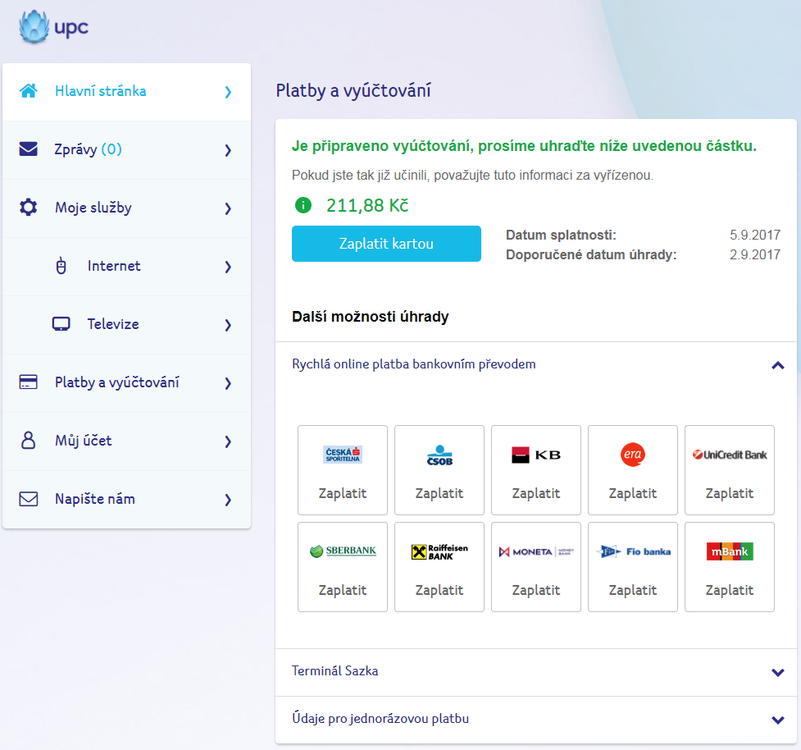801x750 pixels.
Task: Click the 211,88 Kč amount
Action: (x=367, y=205)
